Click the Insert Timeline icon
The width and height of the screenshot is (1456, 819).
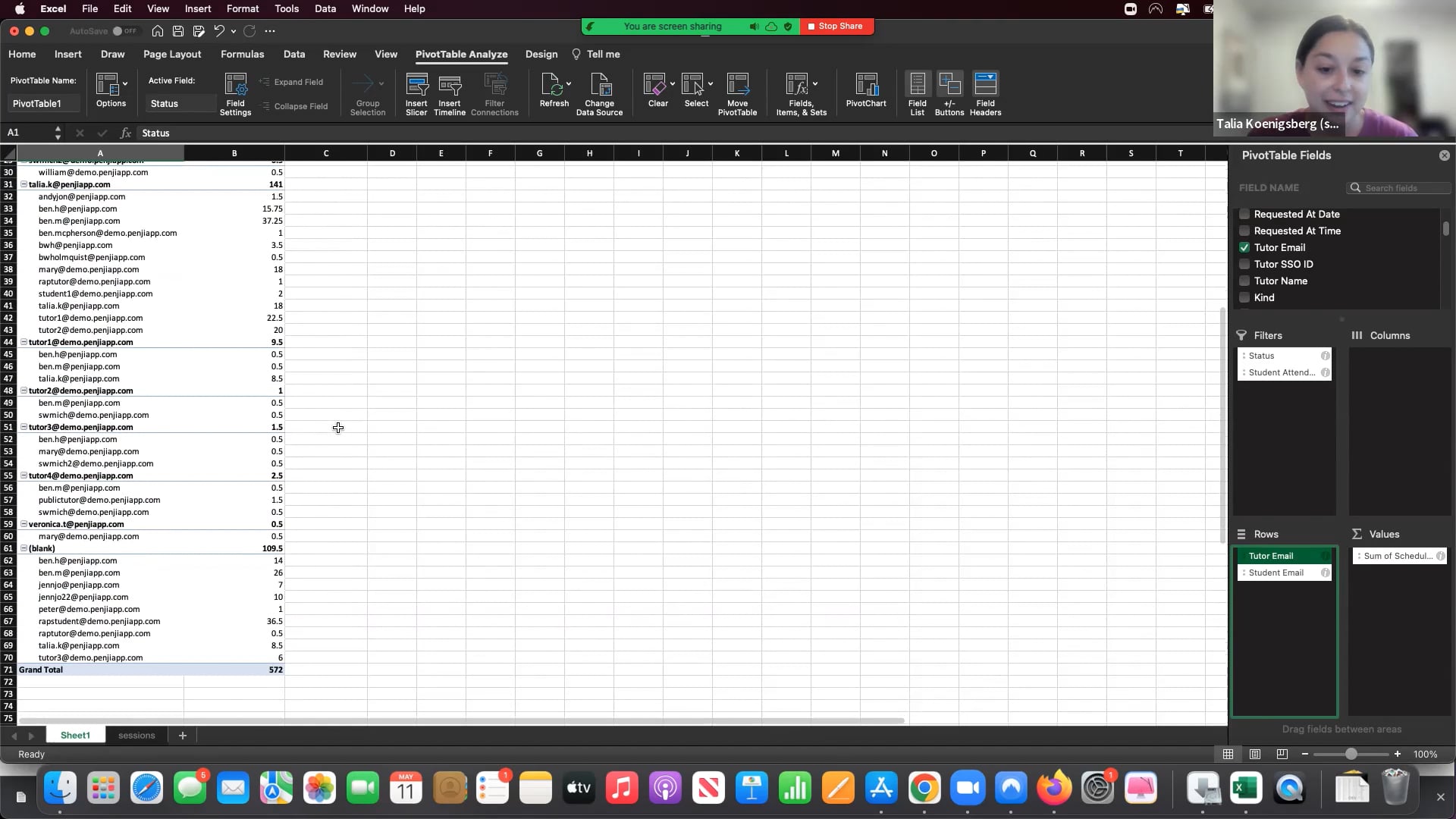click(450, 86)
